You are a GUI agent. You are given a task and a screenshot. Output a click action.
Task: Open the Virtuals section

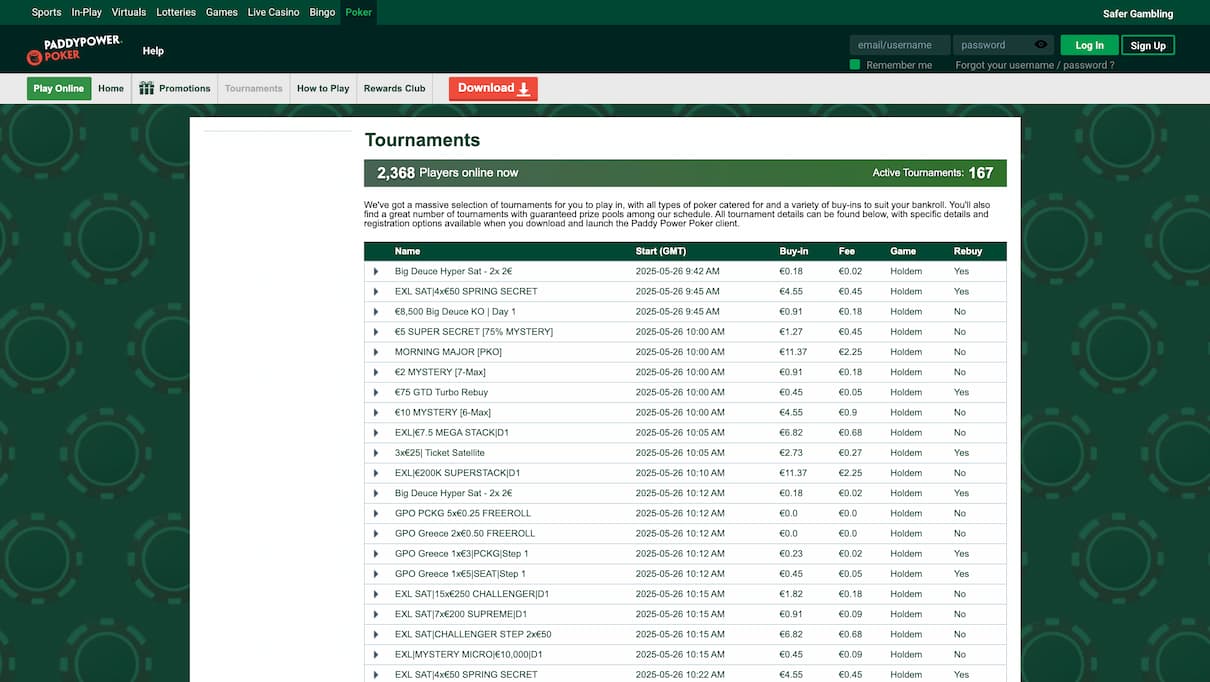(x=129, y=12)
